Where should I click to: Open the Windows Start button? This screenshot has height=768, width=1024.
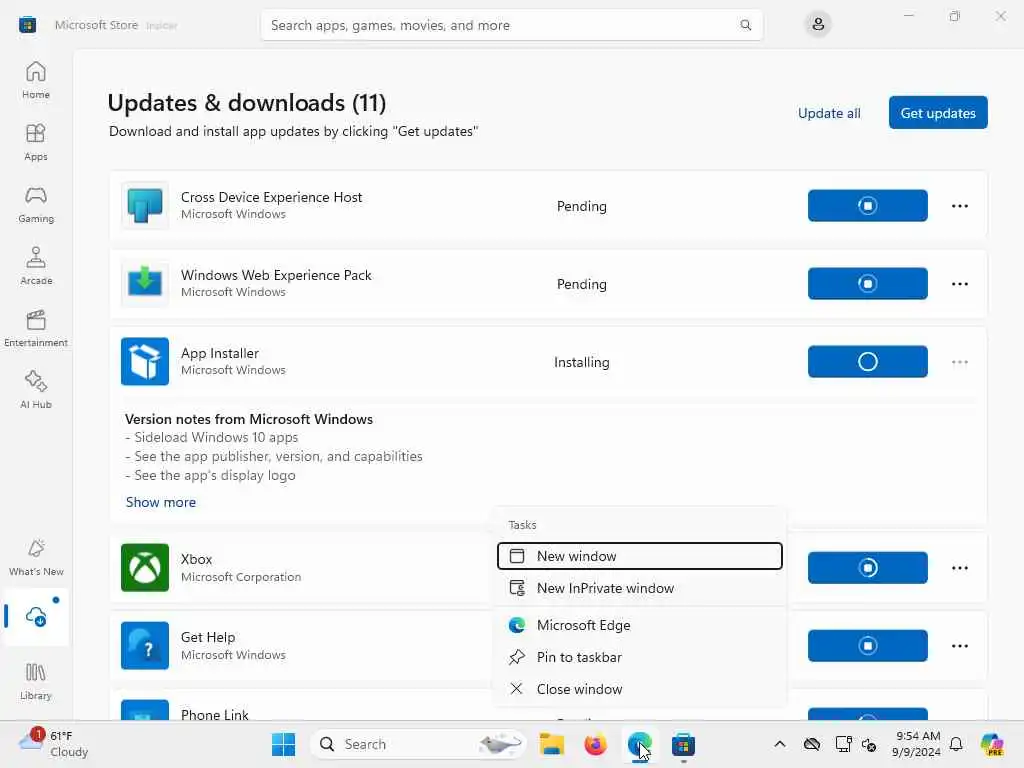tap(283, 744)
